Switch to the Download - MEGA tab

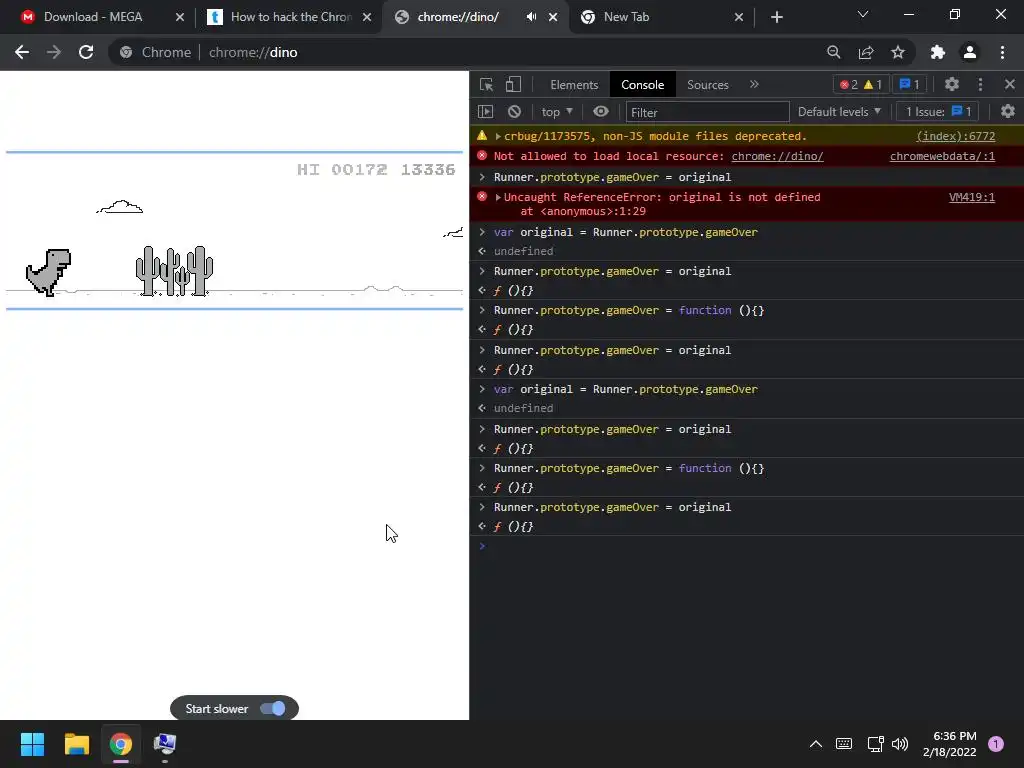click(x=93, y=17)
